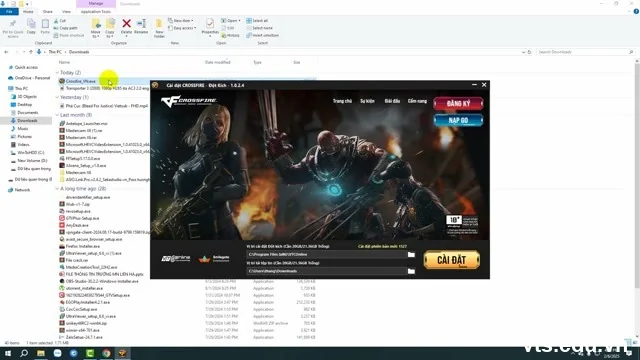
Task: Open Cẩm nang link in installer
Action: (417, 101)
